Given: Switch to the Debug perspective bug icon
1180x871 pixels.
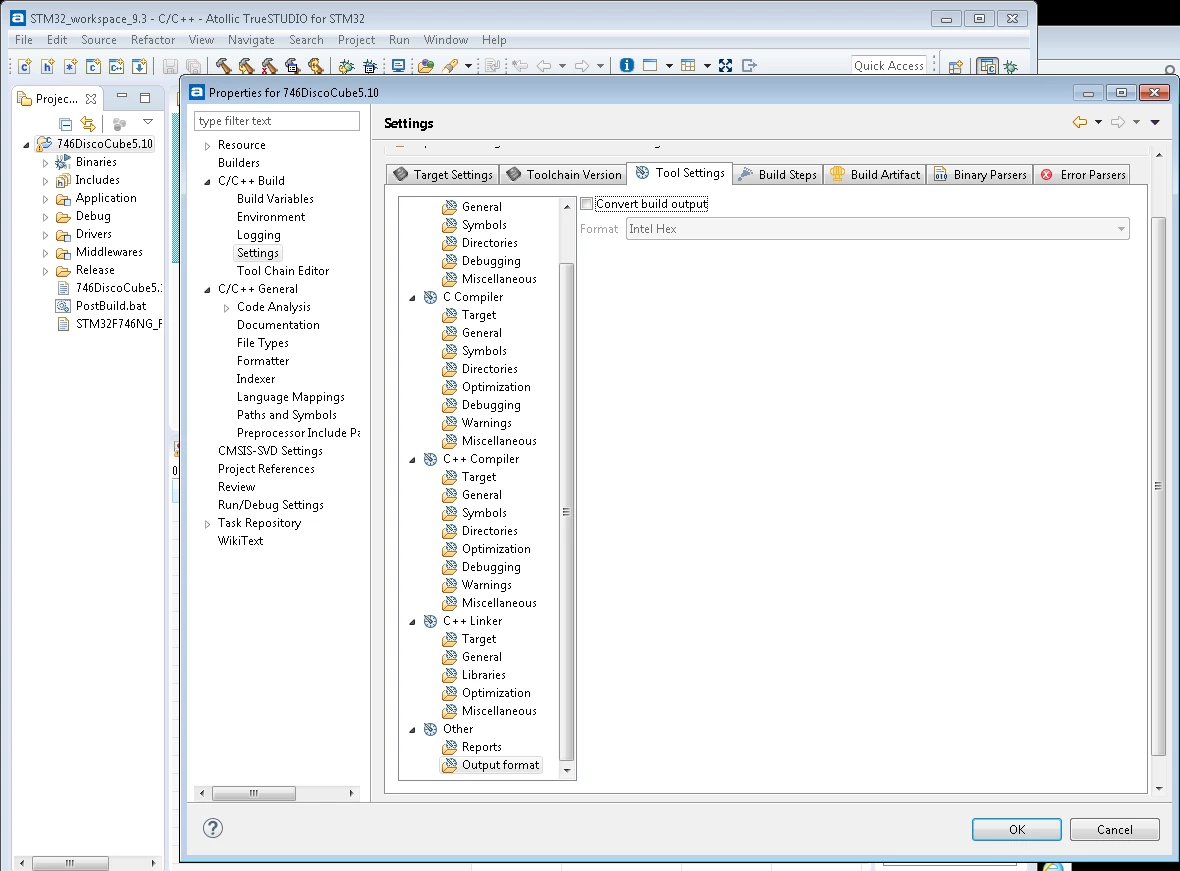Looking at the screenshot, I should (x=1011, y=66).
